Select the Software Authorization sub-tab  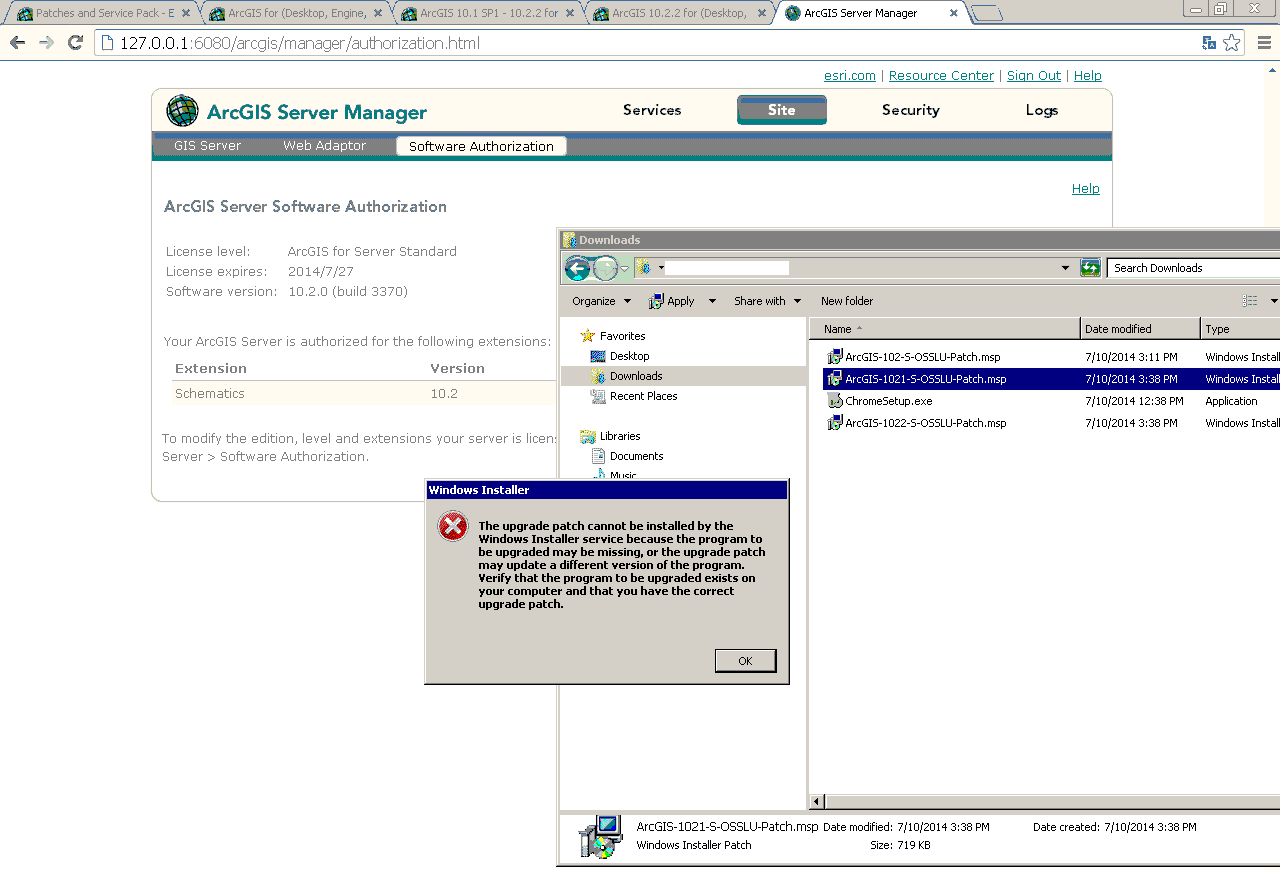point(481,146)
